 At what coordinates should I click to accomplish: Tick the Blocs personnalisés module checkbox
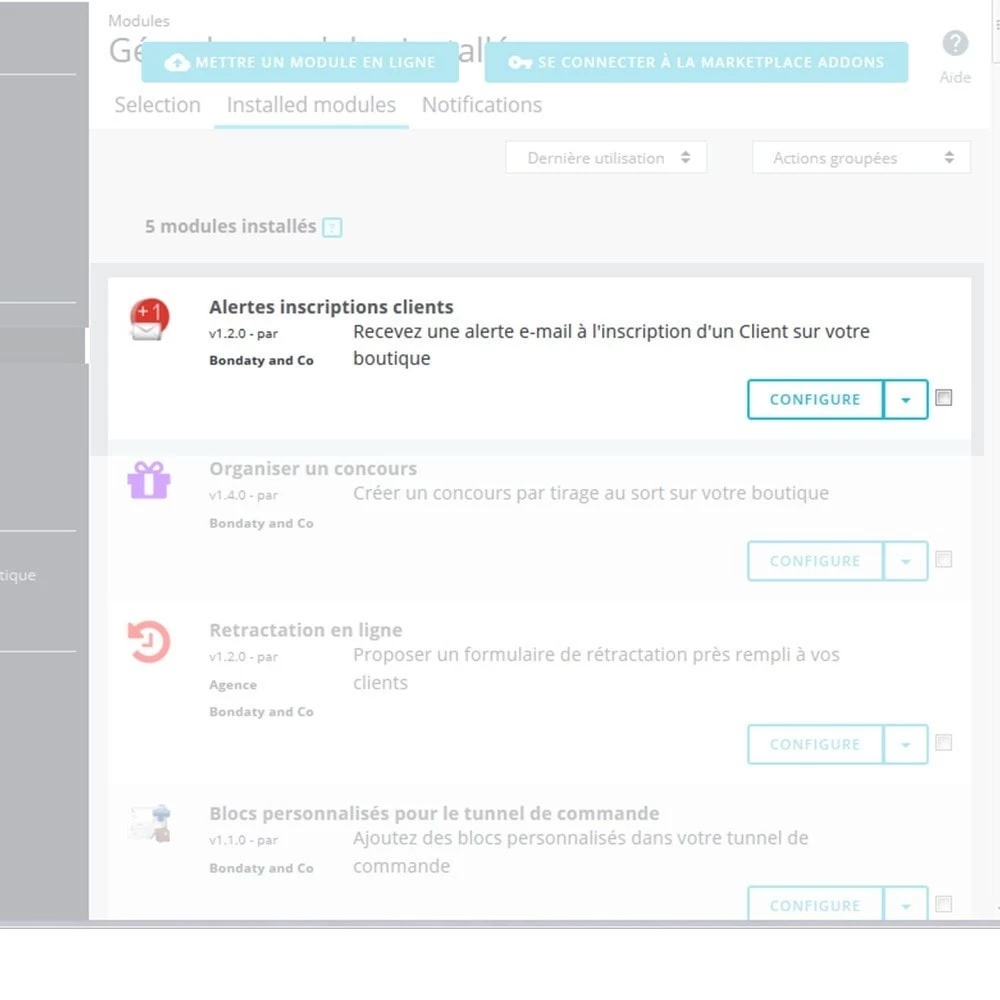pos(943,904)
